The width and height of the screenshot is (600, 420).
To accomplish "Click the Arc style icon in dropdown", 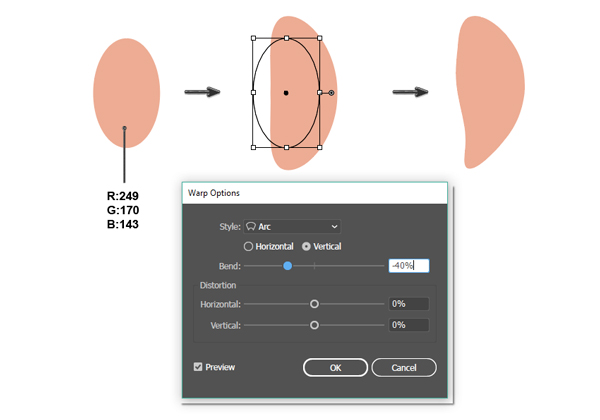I will tap(251, 226).
